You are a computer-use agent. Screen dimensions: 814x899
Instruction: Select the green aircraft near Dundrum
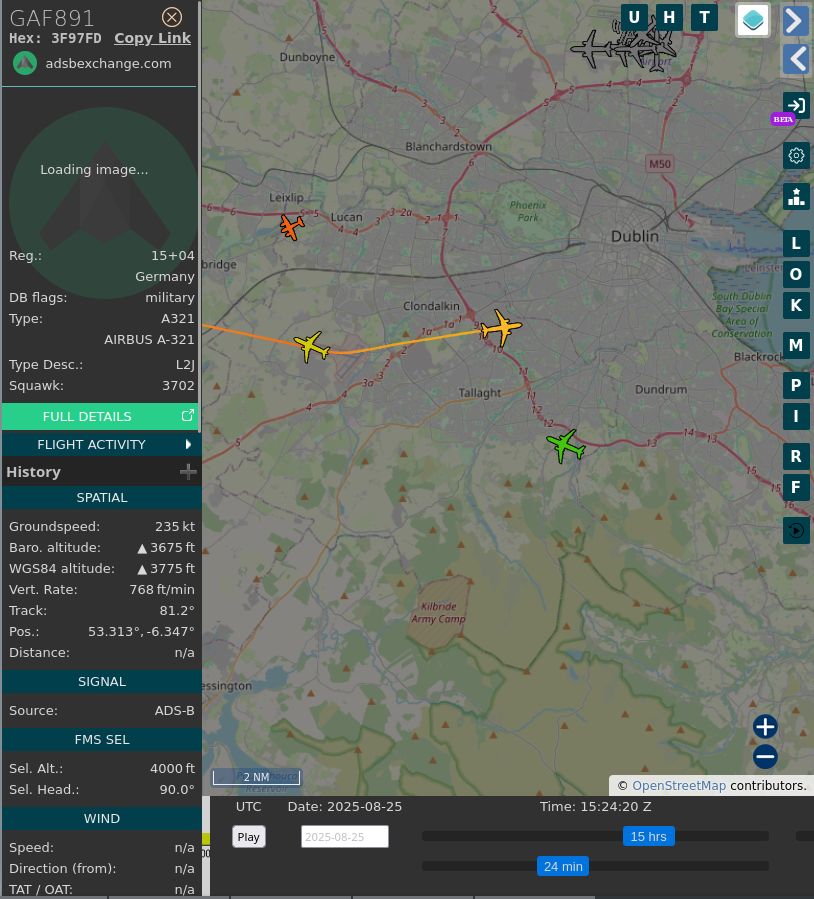point(566,445)
